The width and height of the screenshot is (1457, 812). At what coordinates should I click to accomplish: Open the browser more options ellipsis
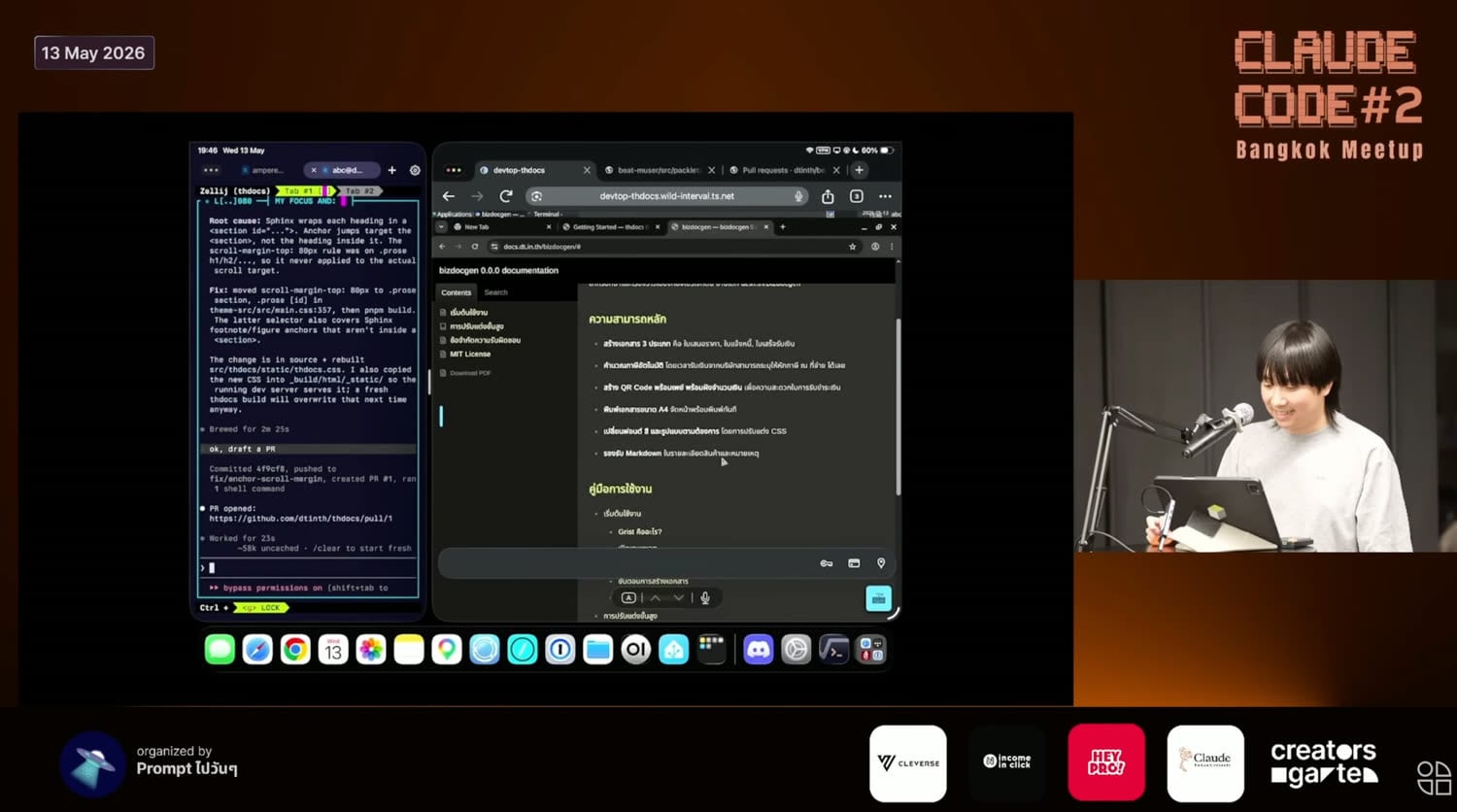(885, 196)
